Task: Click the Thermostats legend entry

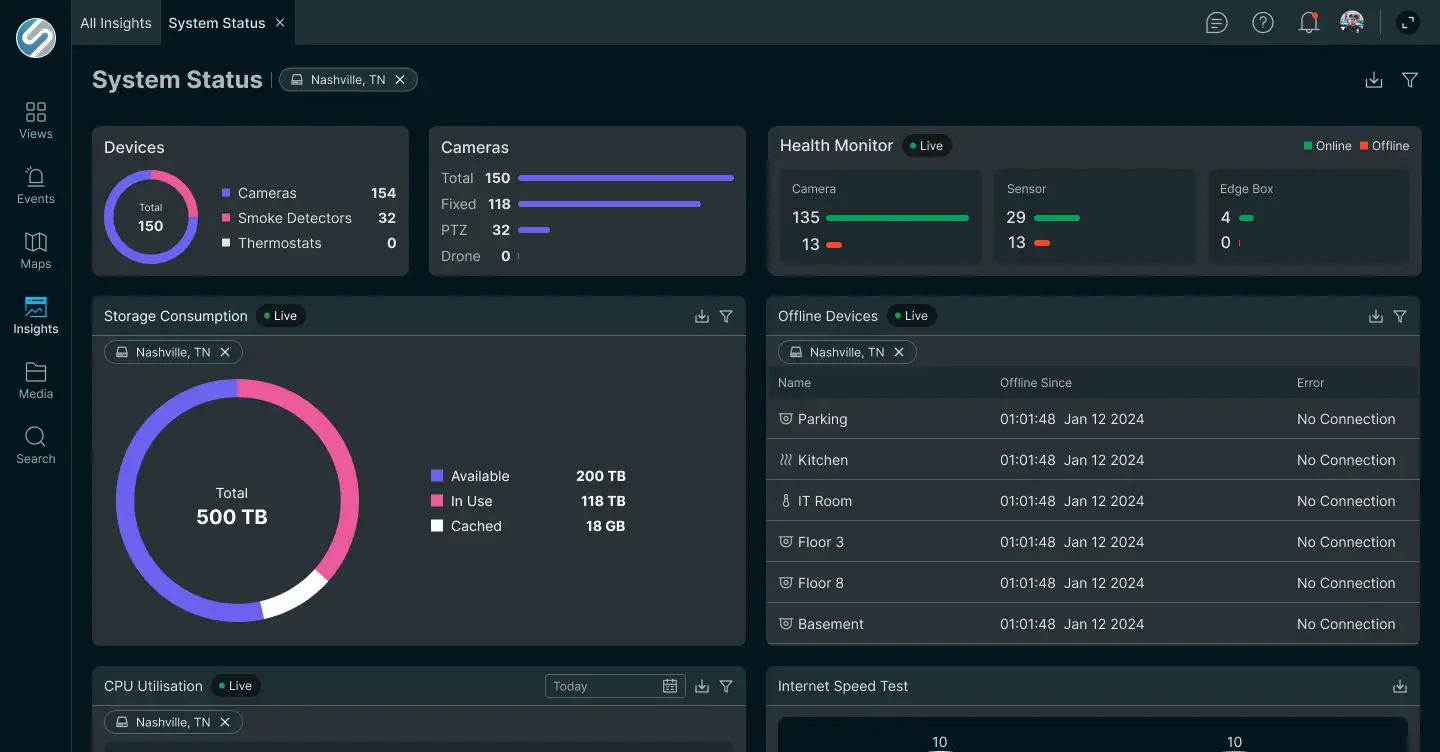Action: tap(309, 243)
